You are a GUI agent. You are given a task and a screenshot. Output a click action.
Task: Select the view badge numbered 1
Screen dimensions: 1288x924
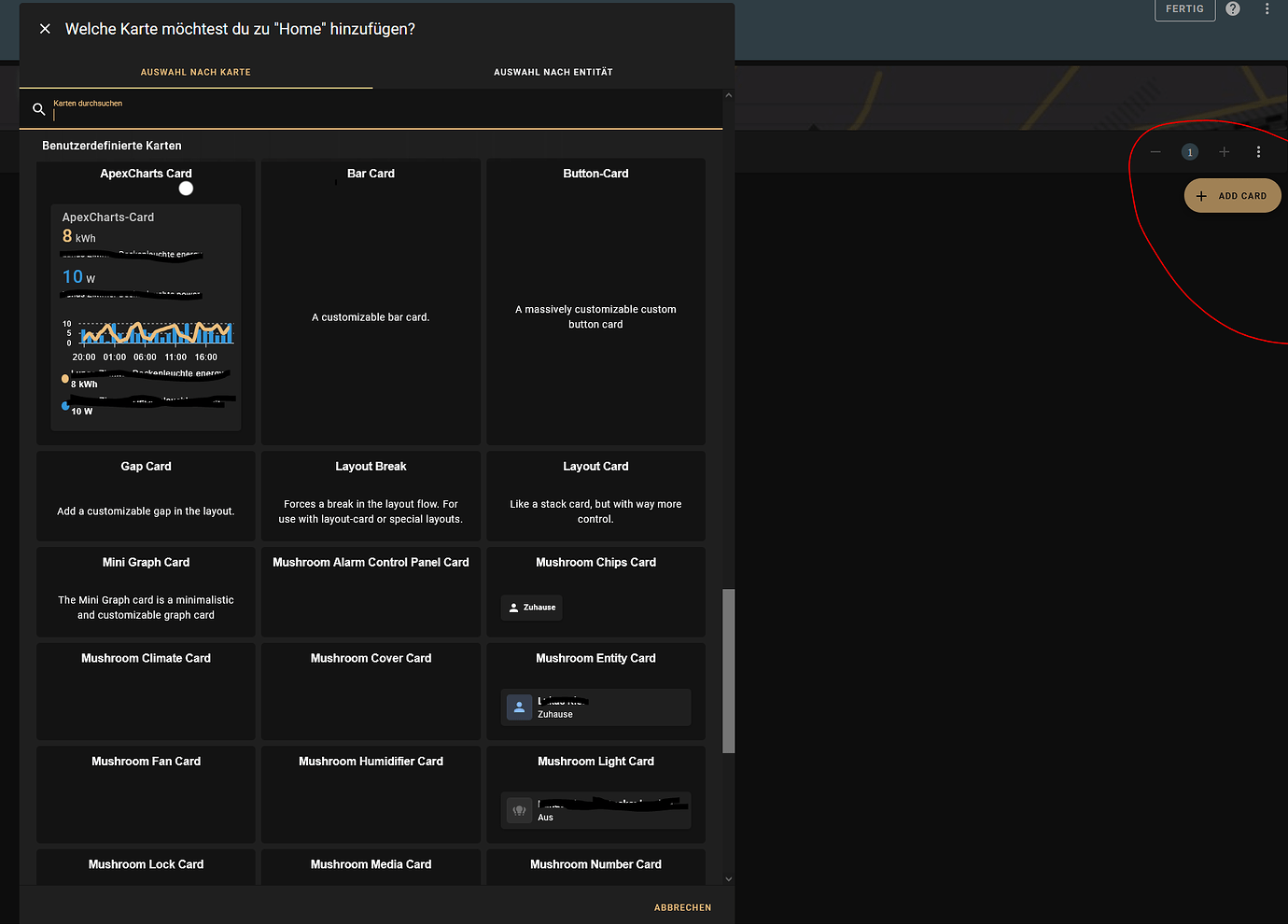1190,152
